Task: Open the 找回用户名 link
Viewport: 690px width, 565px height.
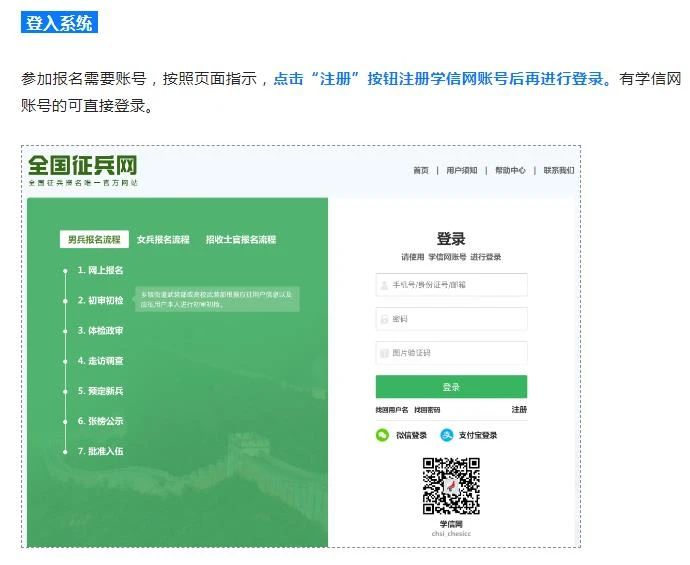Action: coord(392,410)
